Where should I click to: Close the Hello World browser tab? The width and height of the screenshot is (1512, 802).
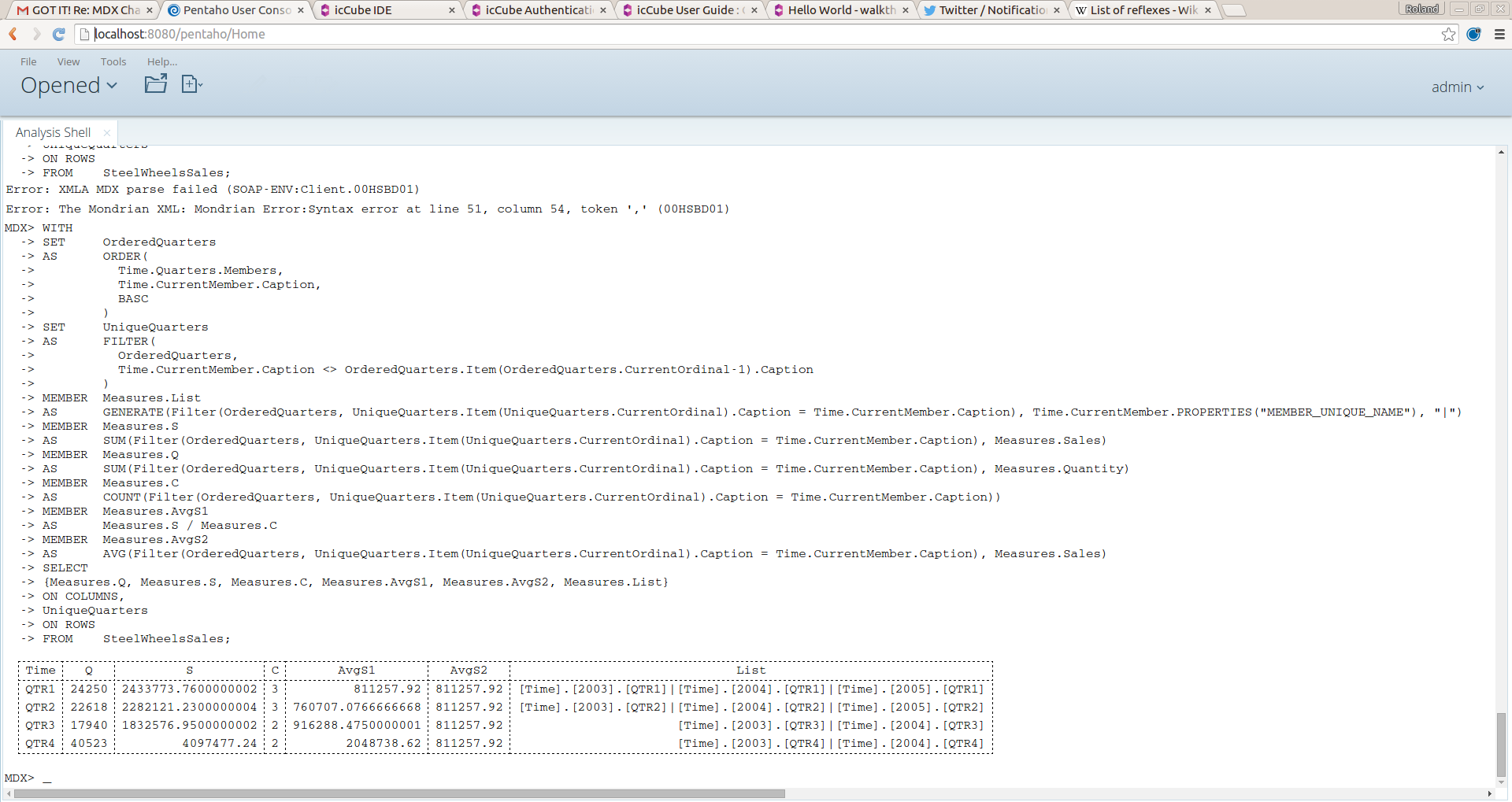[906, 10]
